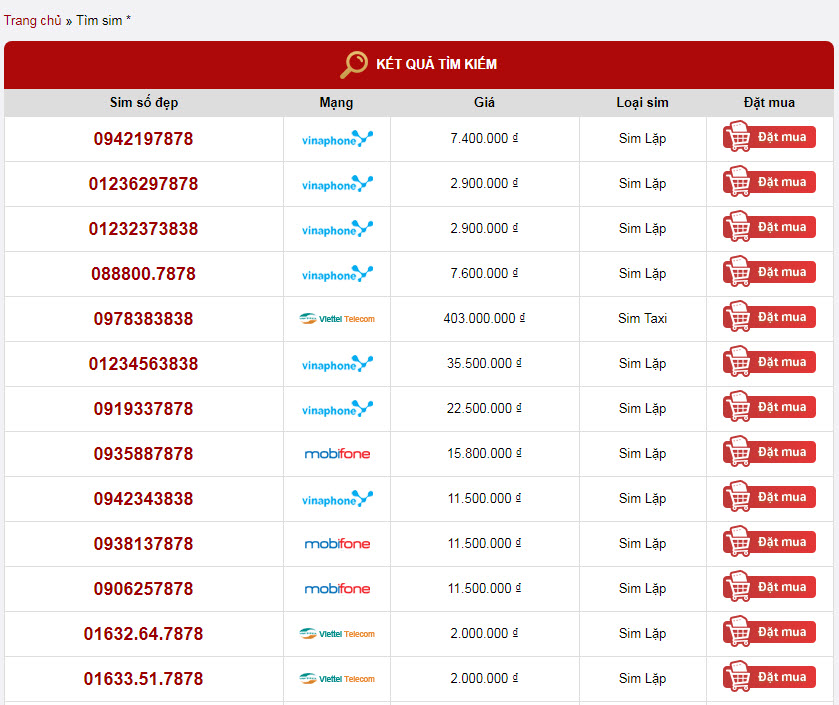Select sim number 01633.51.7878
This screenshot has height=705, width=839.
pos(143,679)
